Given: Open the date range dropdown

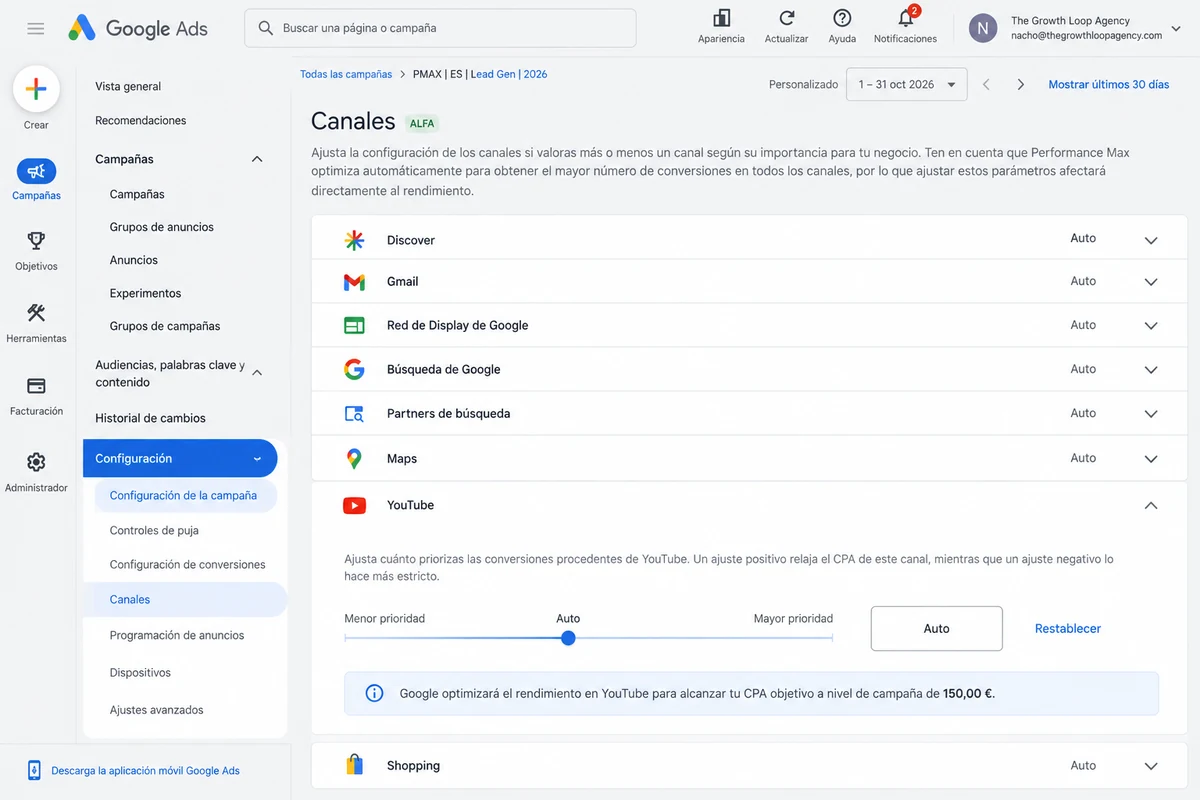Looking at the screenshot, I should click(906, 85).
